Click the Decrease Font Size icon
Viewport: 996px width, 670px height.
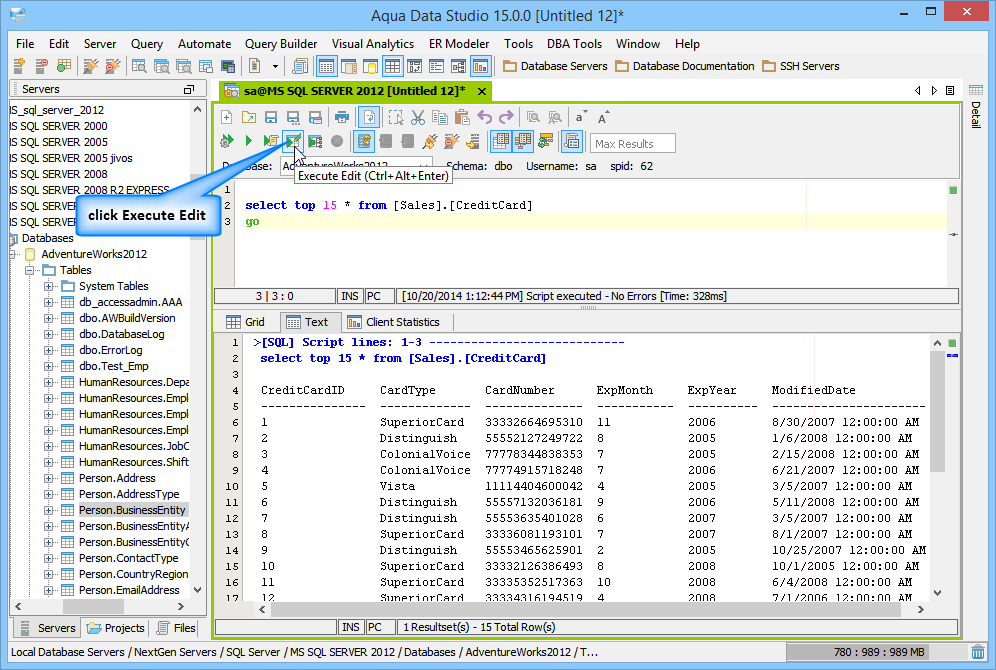[x=580, y=117]
